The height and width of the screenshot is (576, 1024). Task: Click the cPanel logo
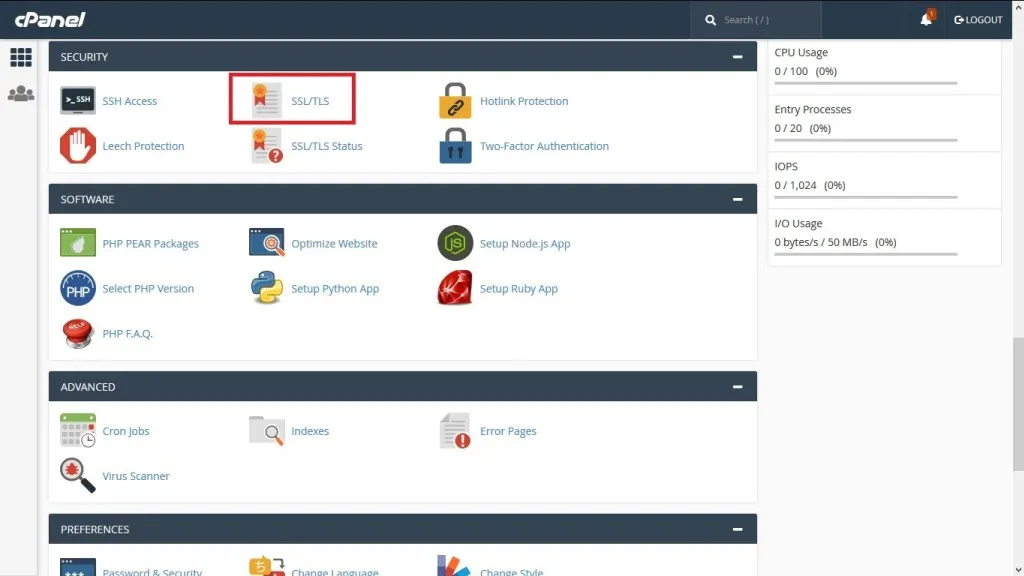click(x=50, y=20)
